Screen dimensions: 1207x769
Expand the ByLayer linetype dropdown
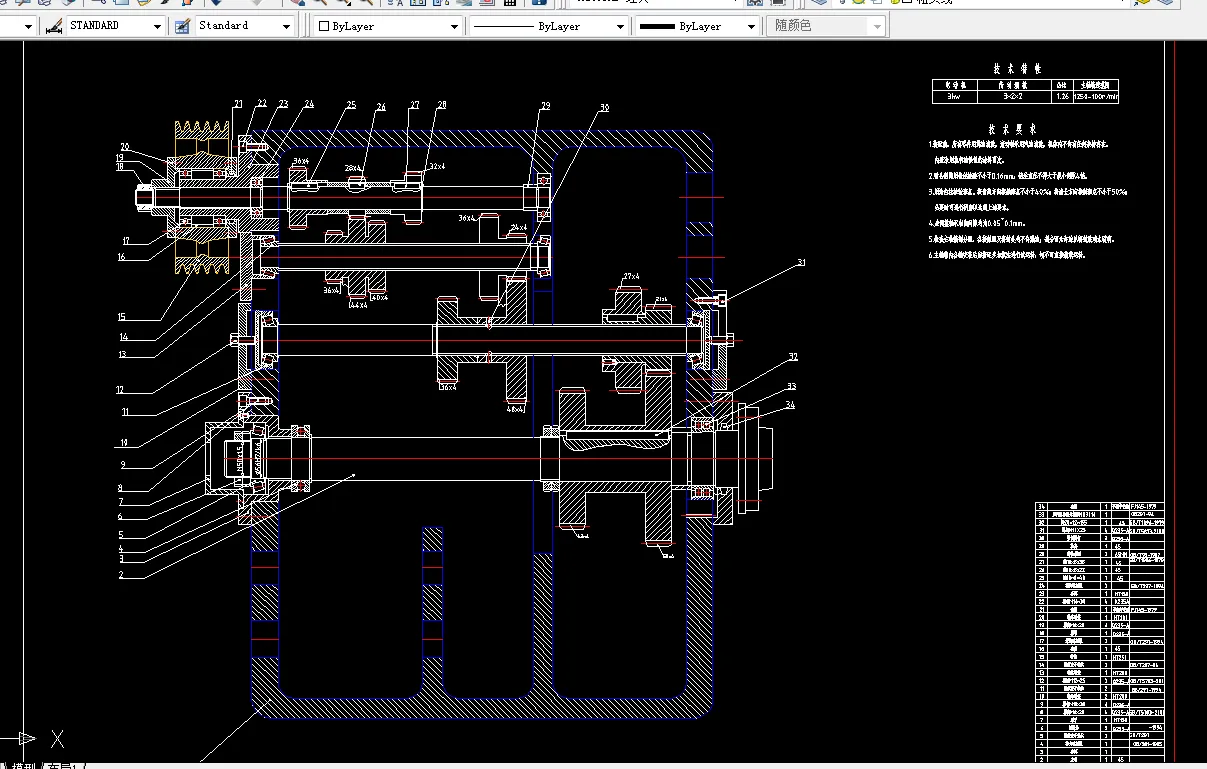(x=618, y=27)
